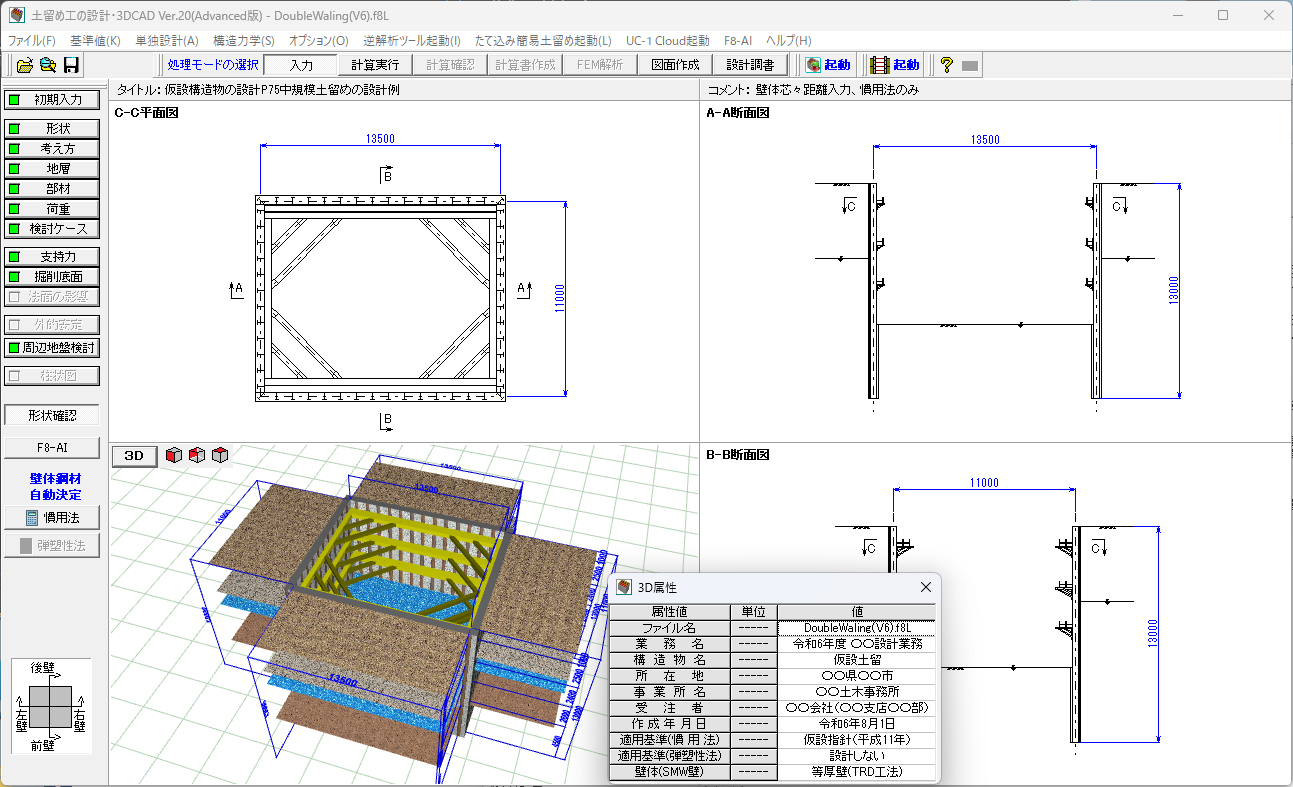This screenshot has height=787, width=1293.
Task: Click the 令和6年8月1日 value cell
Action: [x=857, y=724]
